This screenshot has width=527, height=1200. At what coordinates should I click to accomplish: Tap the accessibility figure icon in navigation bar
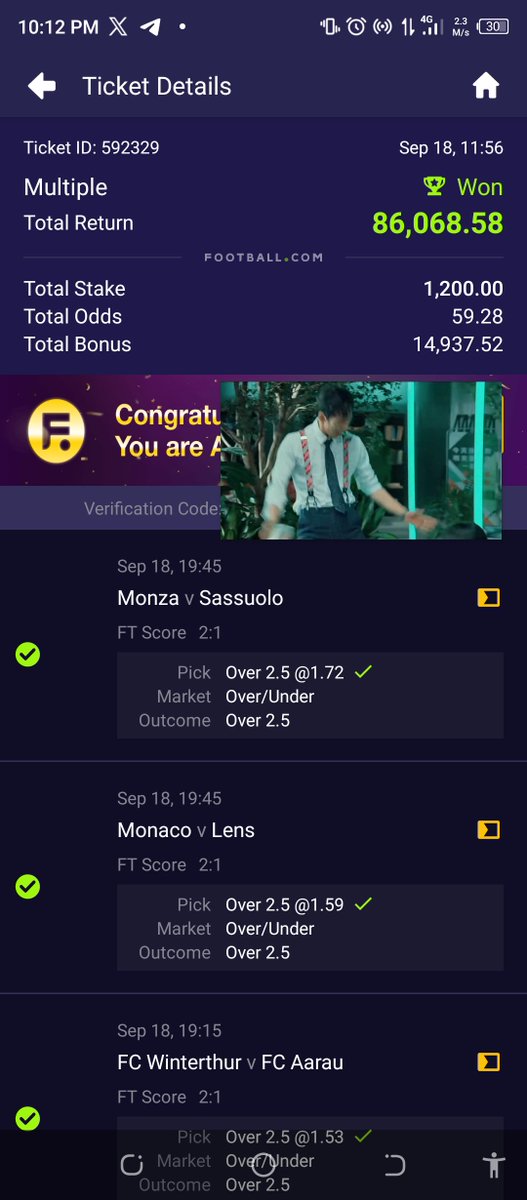pyautogui.click(x=493, y=1165)
